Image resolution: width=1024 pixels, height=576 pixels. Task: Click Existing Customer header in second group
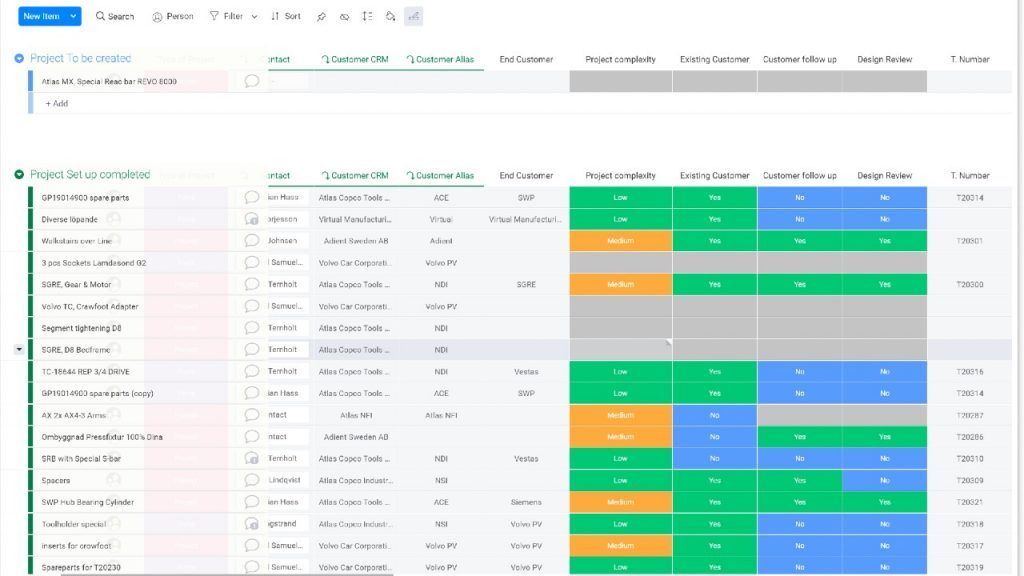(x=714, y=176)
